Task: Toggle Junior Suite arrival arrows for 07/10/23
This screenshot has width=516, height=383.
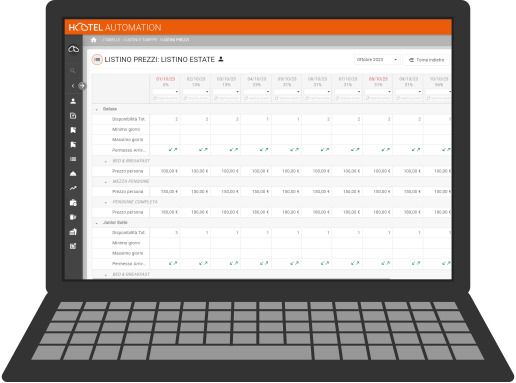Action: [355, 263]
